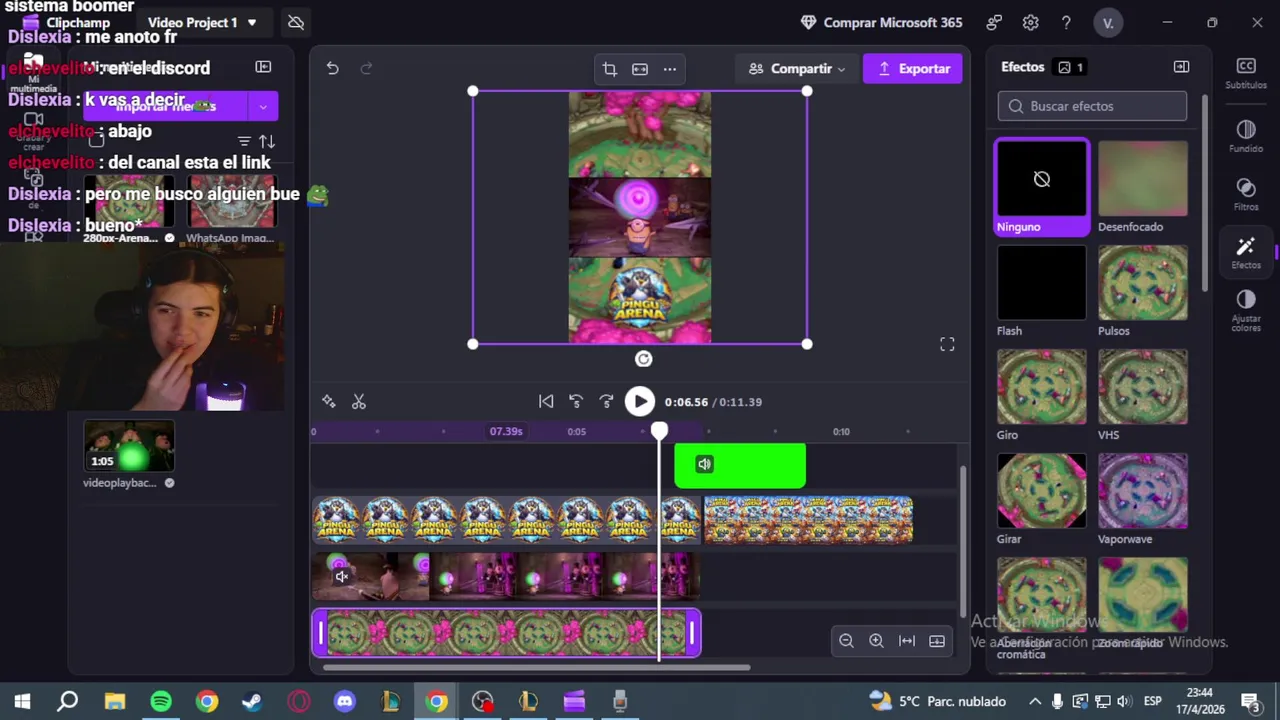Show hidden system tray icons chevron
Image resolution: width=1280 pixels, height=720 pixels.
point(1035,701)
